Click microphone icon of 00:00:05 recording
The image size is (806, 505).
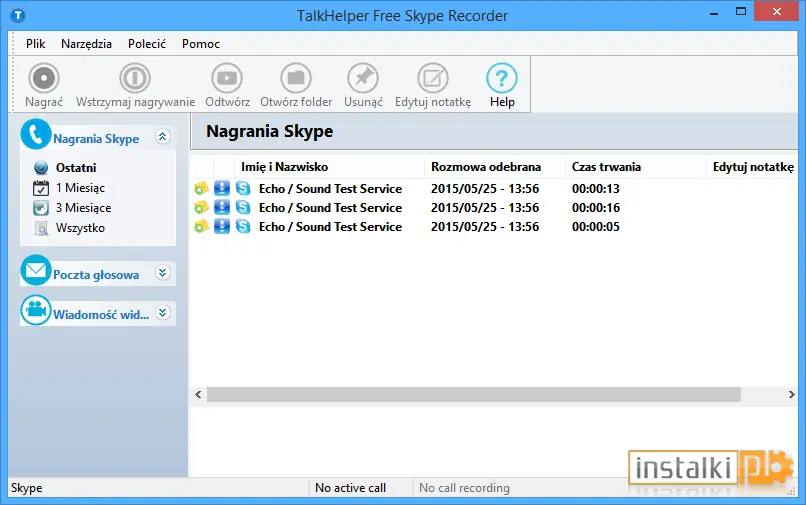tap(222, 226)
